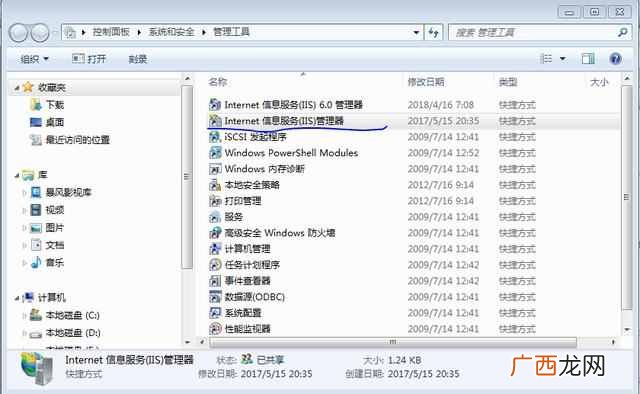Click the refresh button beside address bar

coord(433,32)
